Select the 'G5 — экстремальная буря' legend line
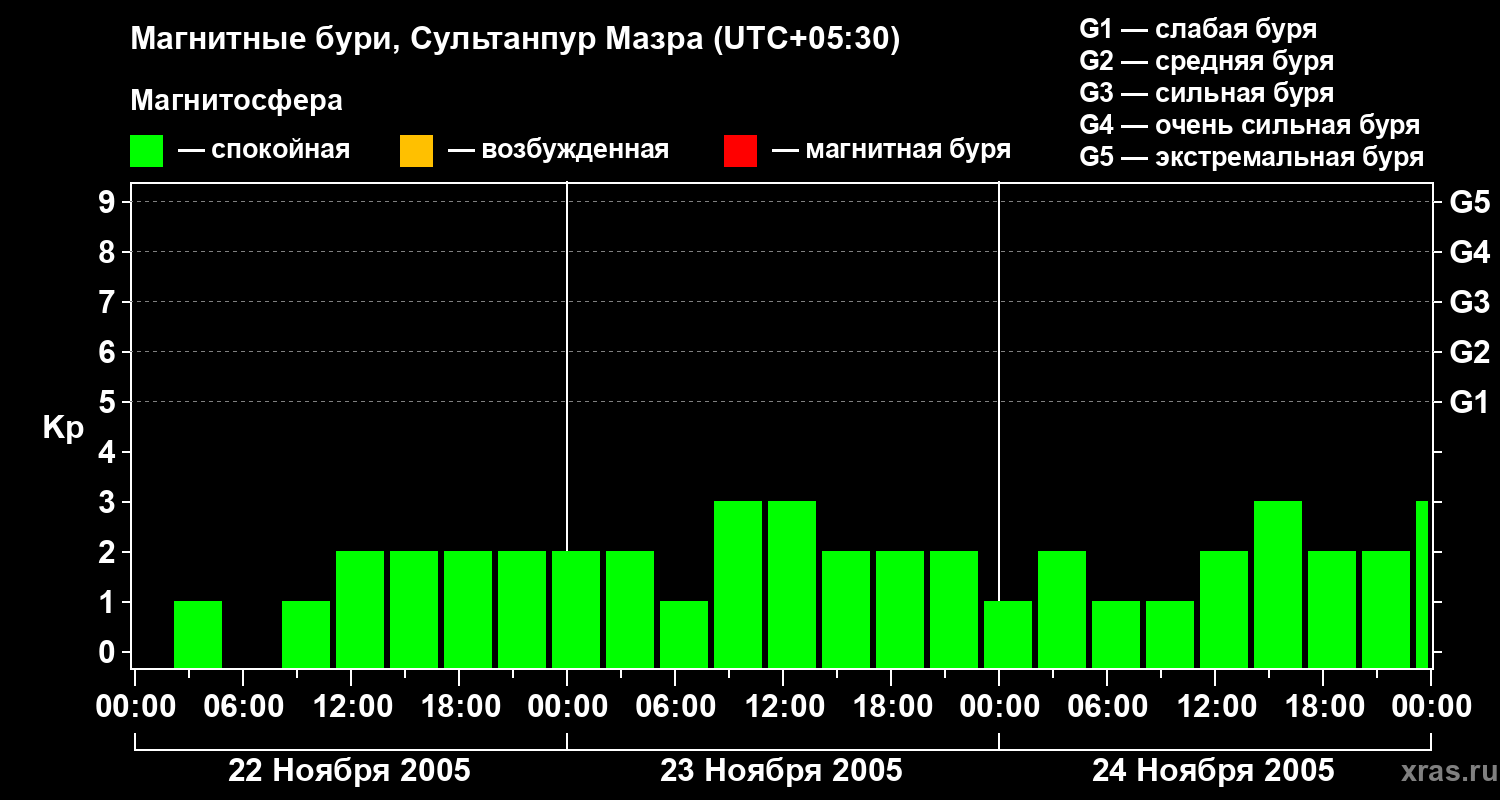Viewport: 1500px width, 800px height. [x=1252, y=157]
